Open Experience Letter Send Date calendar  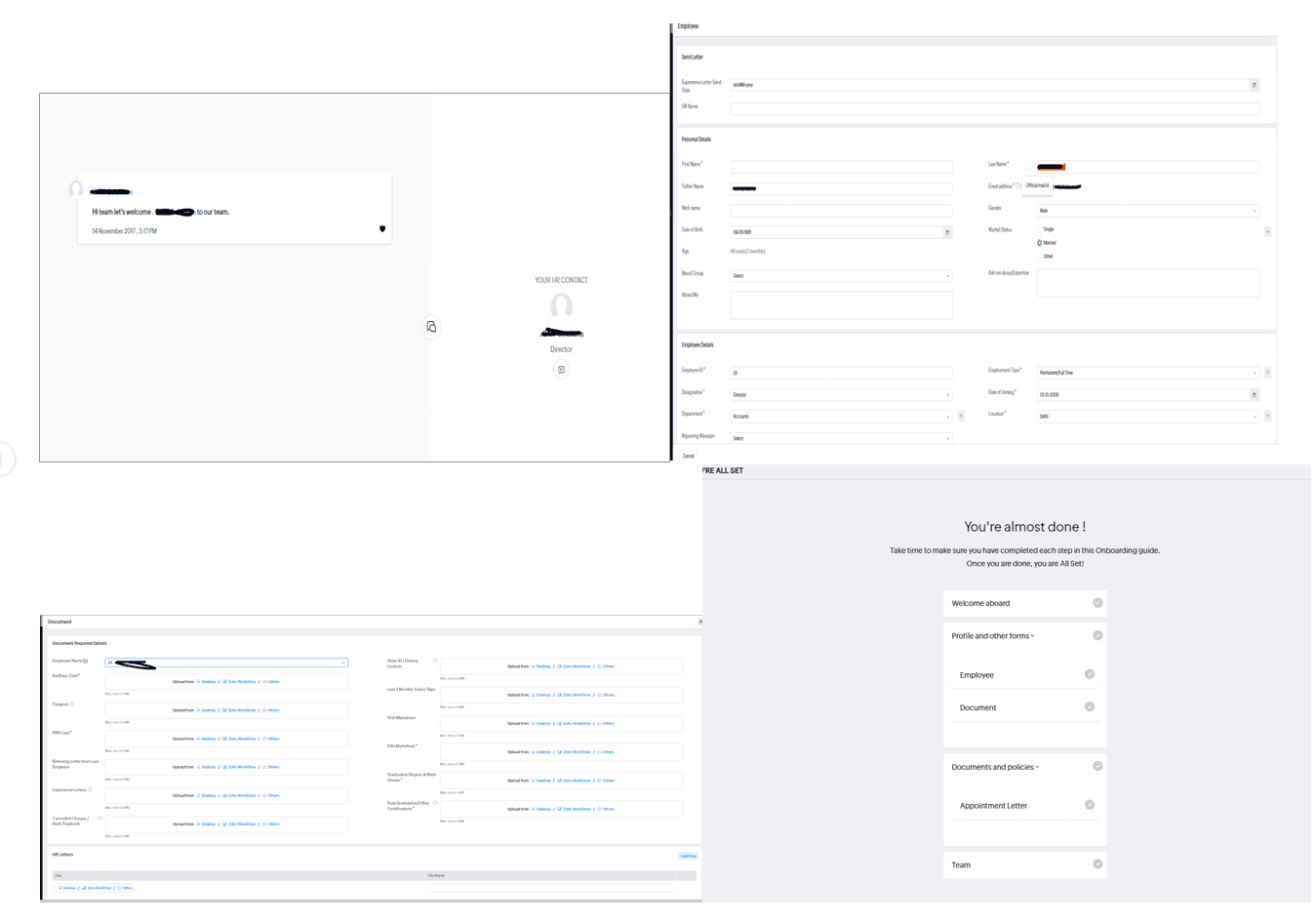tap(1254, 85)
